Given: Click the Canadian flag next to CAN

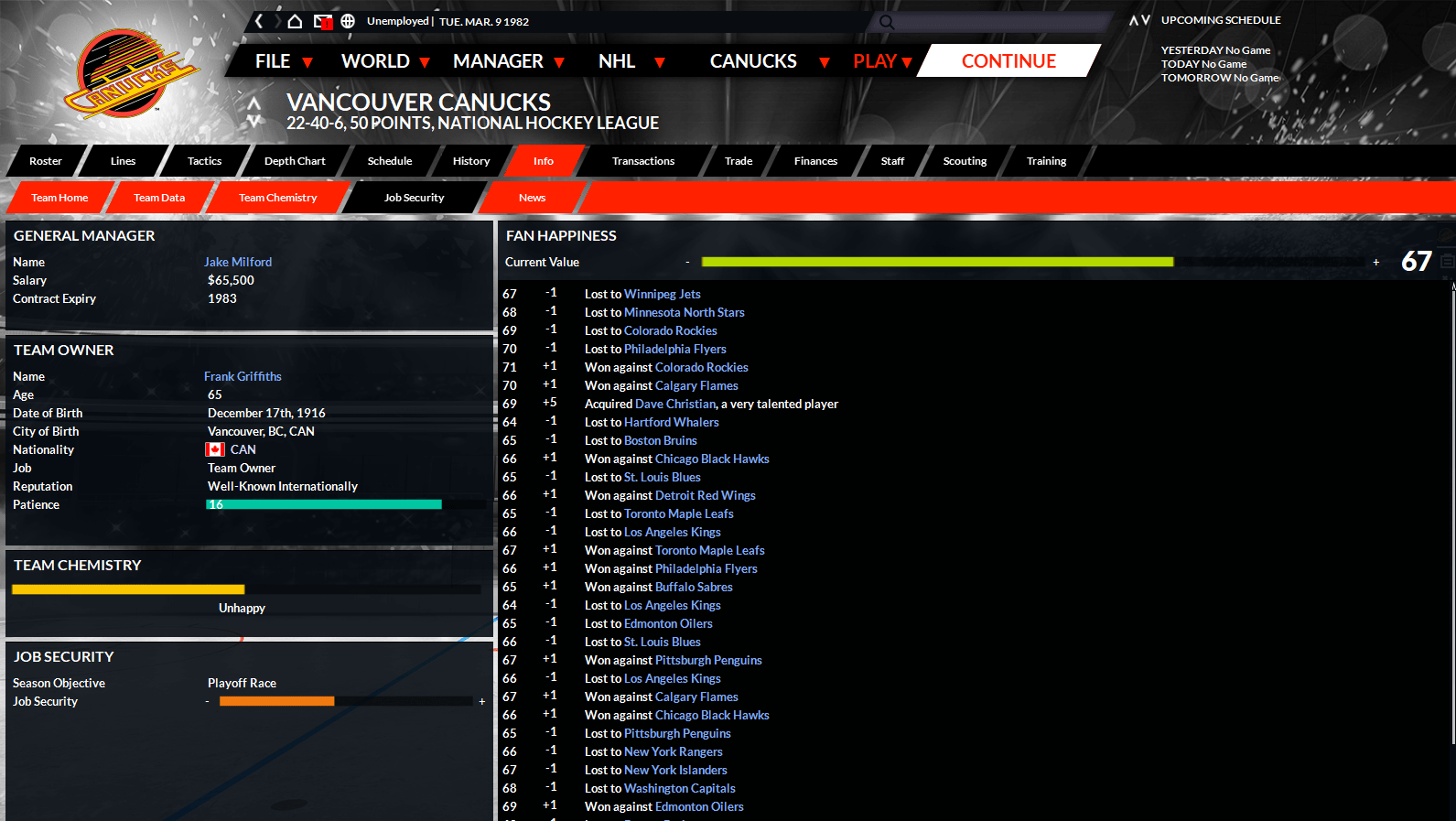Looking at the screenshot, I should click(x=215, y=449).
